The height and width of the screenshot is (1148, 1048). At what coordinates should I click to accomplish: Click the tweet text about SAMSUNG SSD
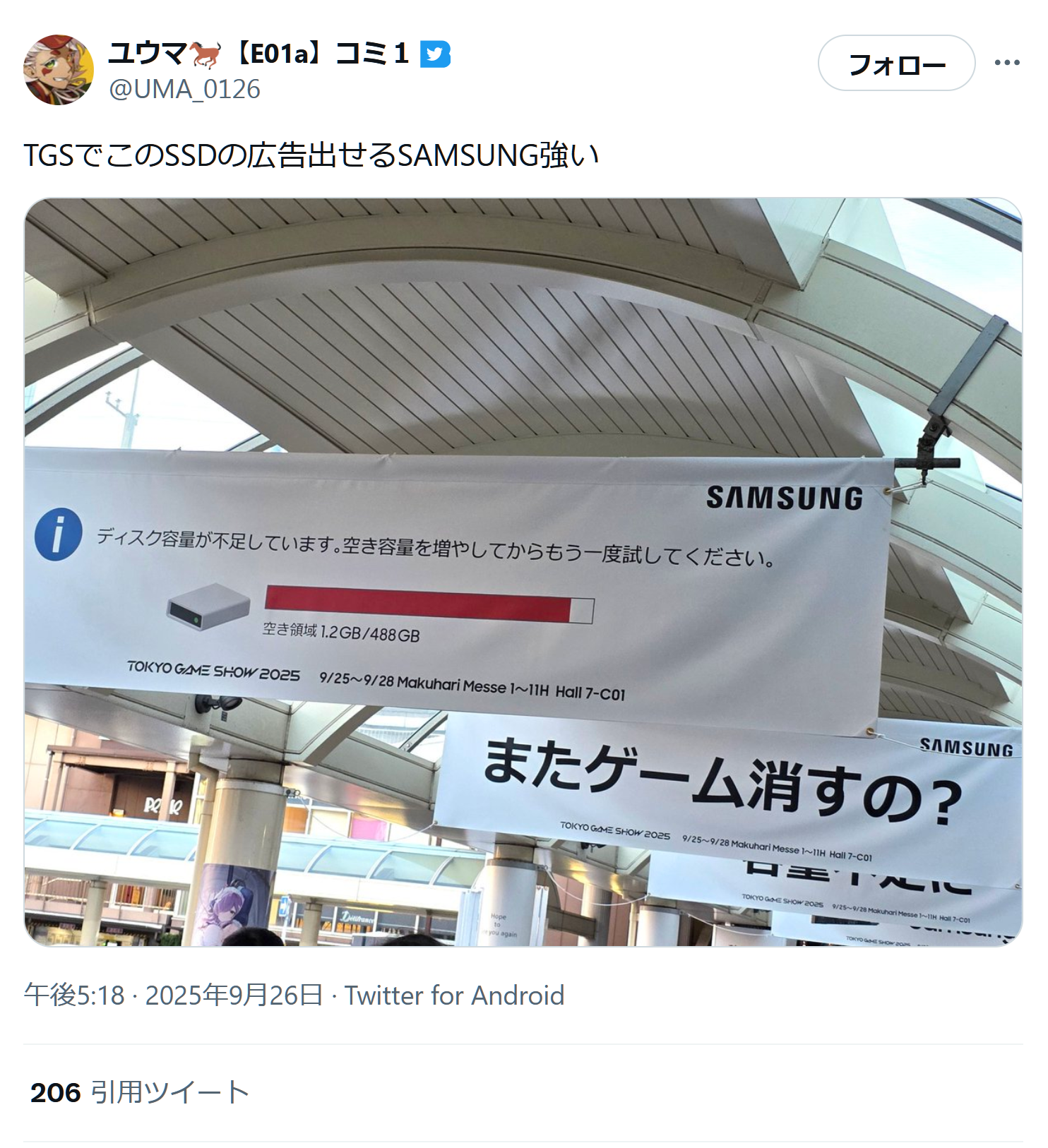click(x=311, y=155)
